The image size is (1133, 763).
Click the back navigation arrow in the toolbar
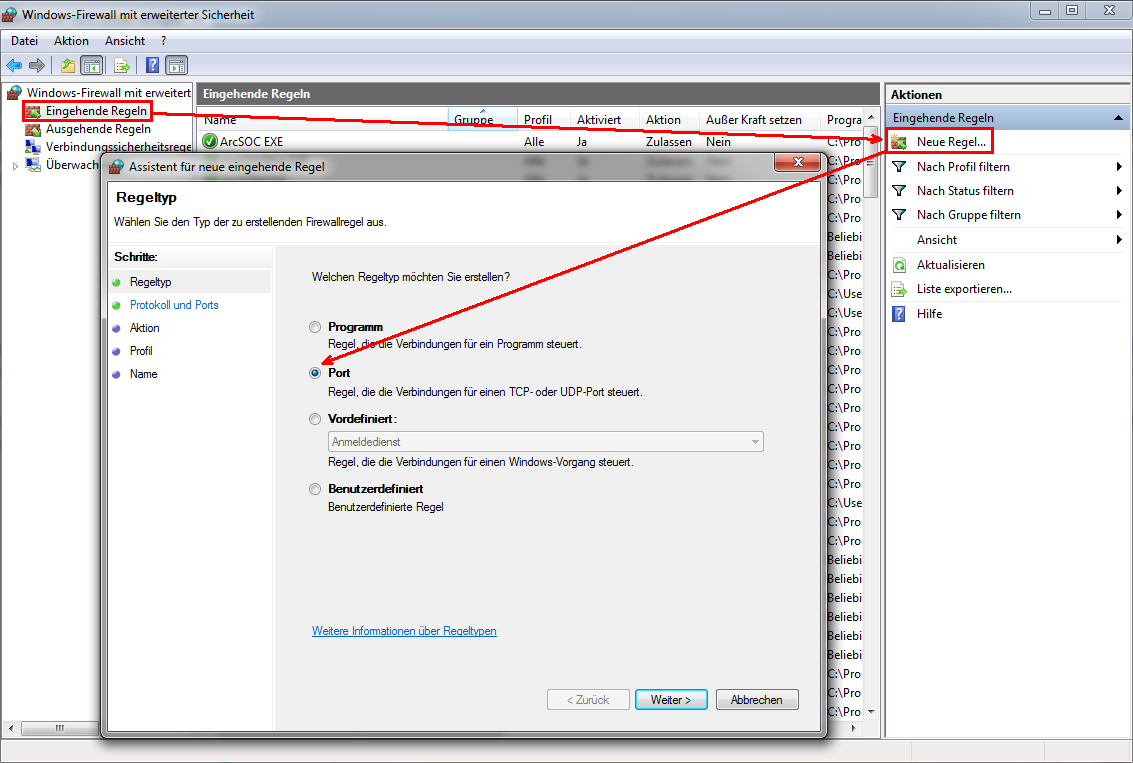click(13, 65)
